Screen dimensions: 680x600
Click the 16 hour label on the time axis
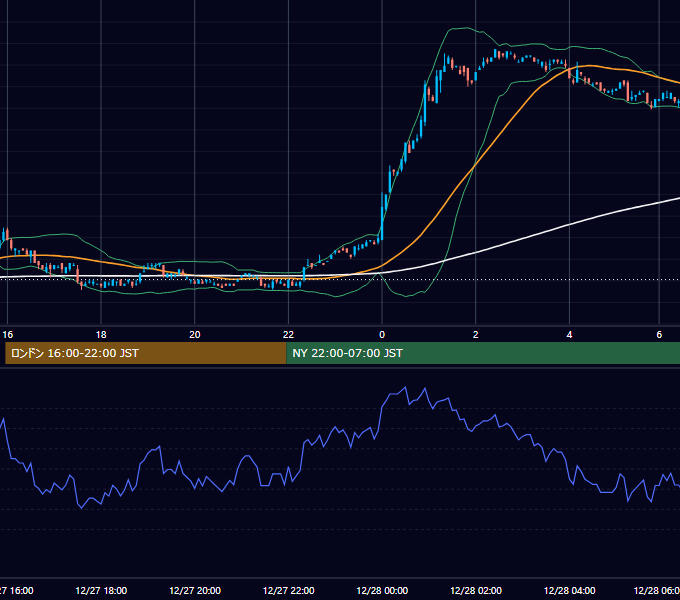coord(8,335)
